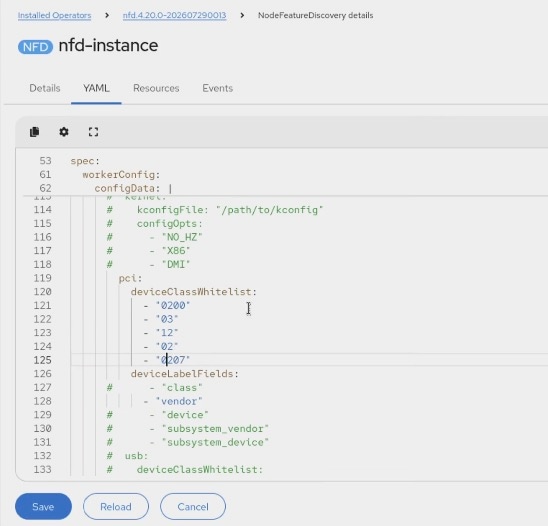The width and height of the screenshot is (548, 526).
Task: Click the pci: key on line 119
Action: pos(130,278)
